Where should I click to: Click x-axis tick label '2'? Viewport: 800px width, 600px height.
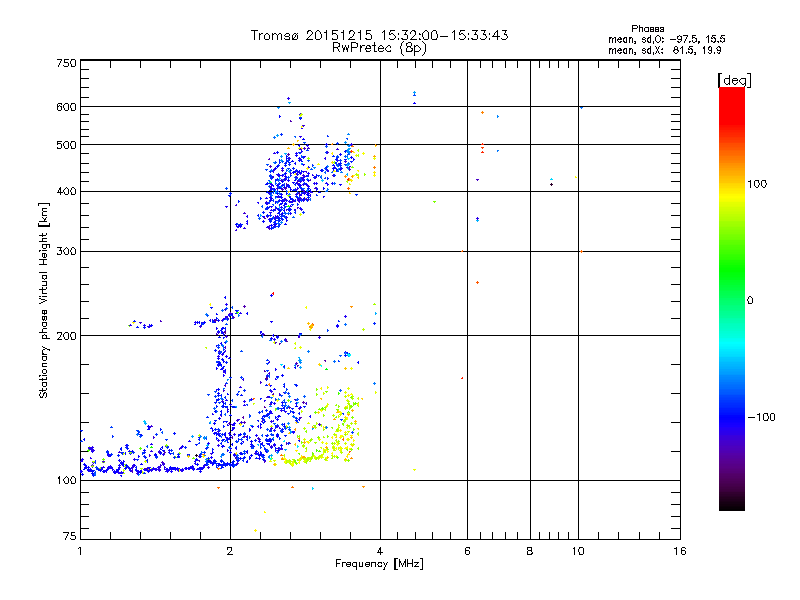[x=230, y=551]
